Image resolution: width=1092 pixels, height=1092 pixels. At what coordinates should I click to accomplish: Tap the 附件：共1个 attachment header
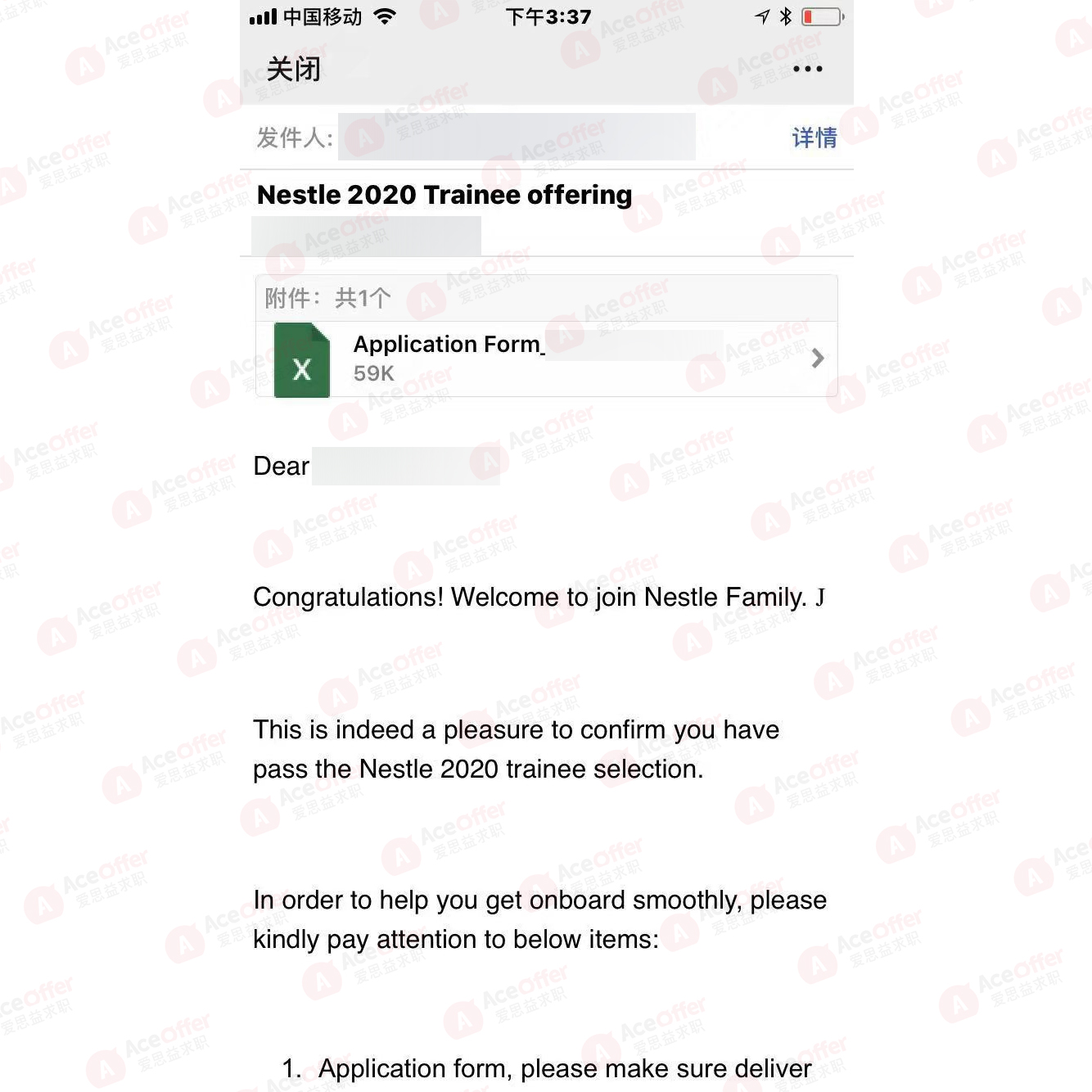pos(327,298)
